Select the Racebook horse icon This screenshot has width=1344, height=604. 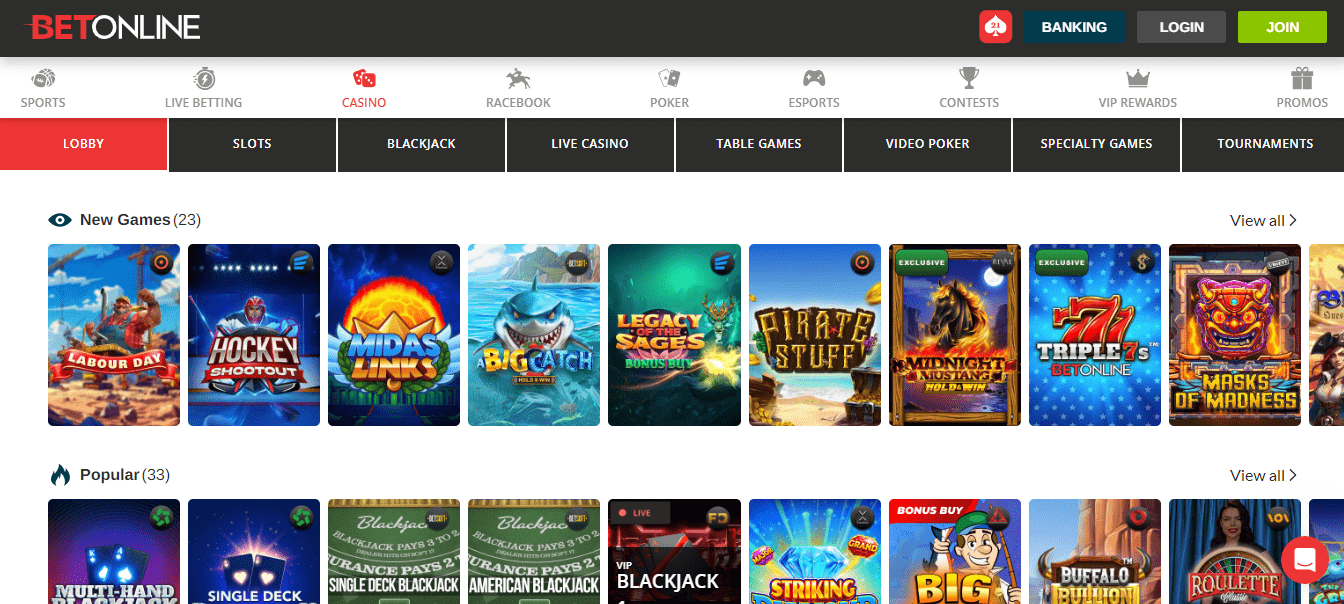tap(518, 79)
